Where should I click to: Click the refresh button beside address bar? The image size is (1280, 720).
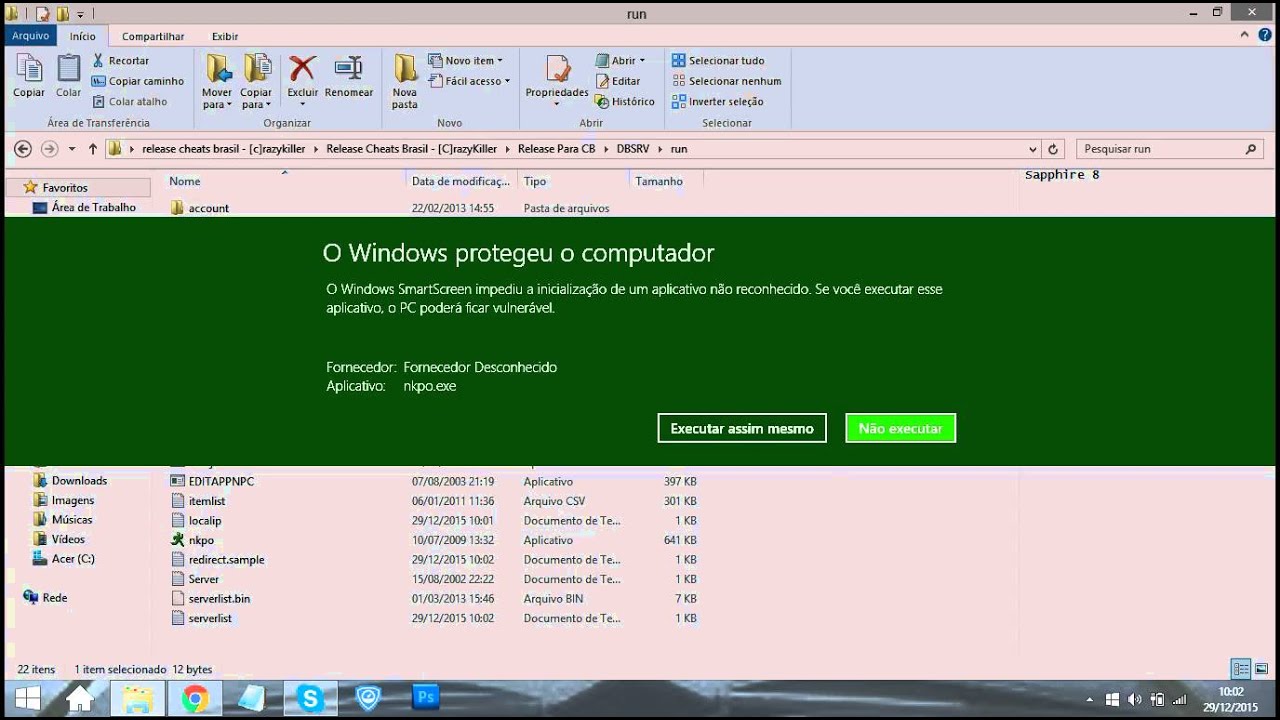1053,149
